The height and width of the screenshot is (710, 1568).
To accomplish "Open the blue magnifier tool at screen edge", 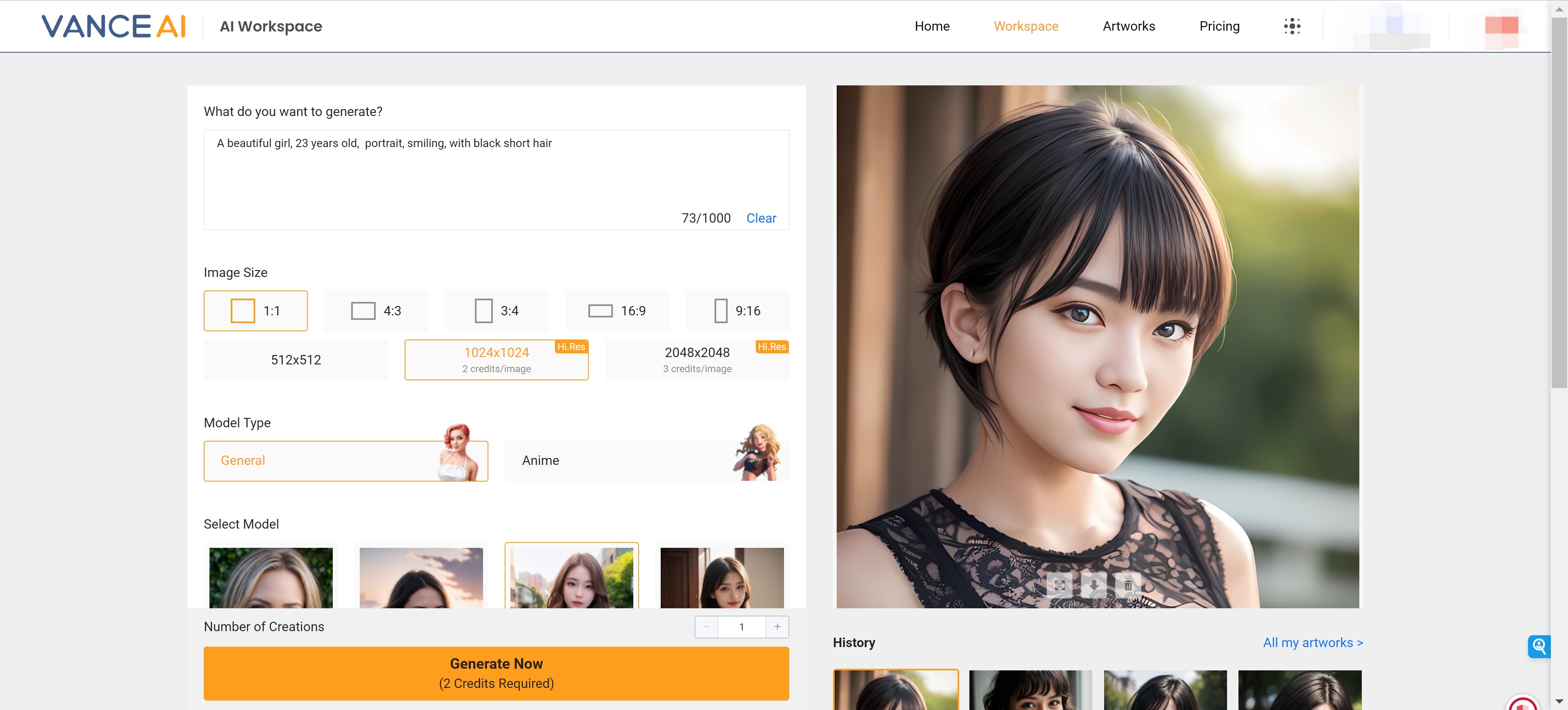I will coord(1540,647).
